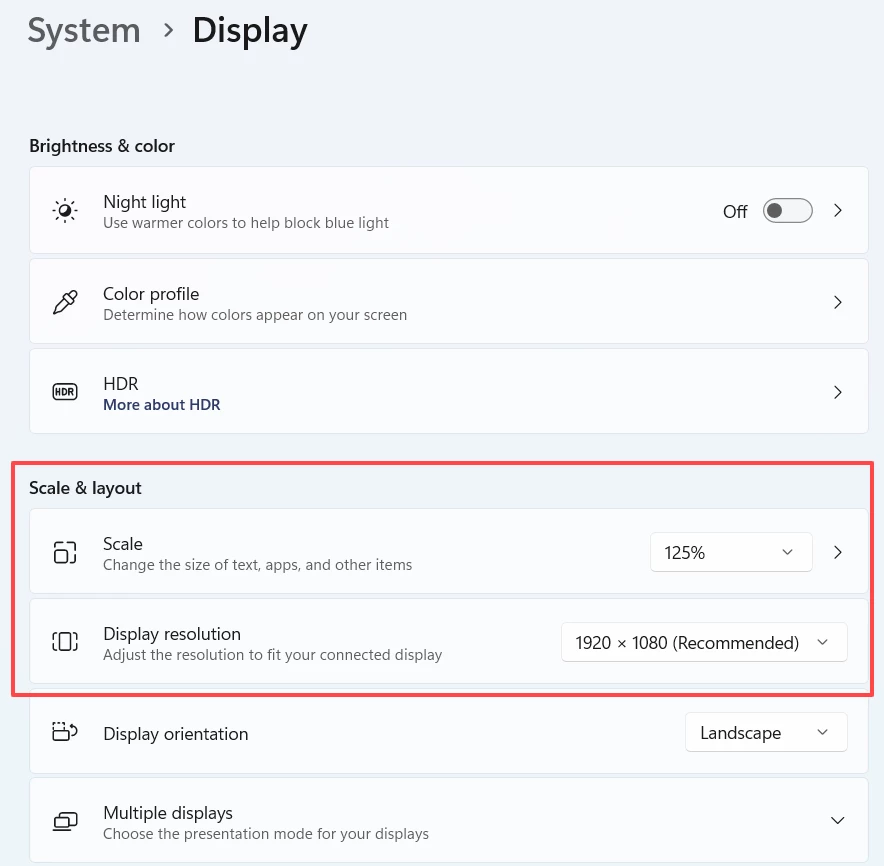Click 'Determine how colors appear on your screen'
Viewport: 884px width, 866px height.
coord(255,315)
